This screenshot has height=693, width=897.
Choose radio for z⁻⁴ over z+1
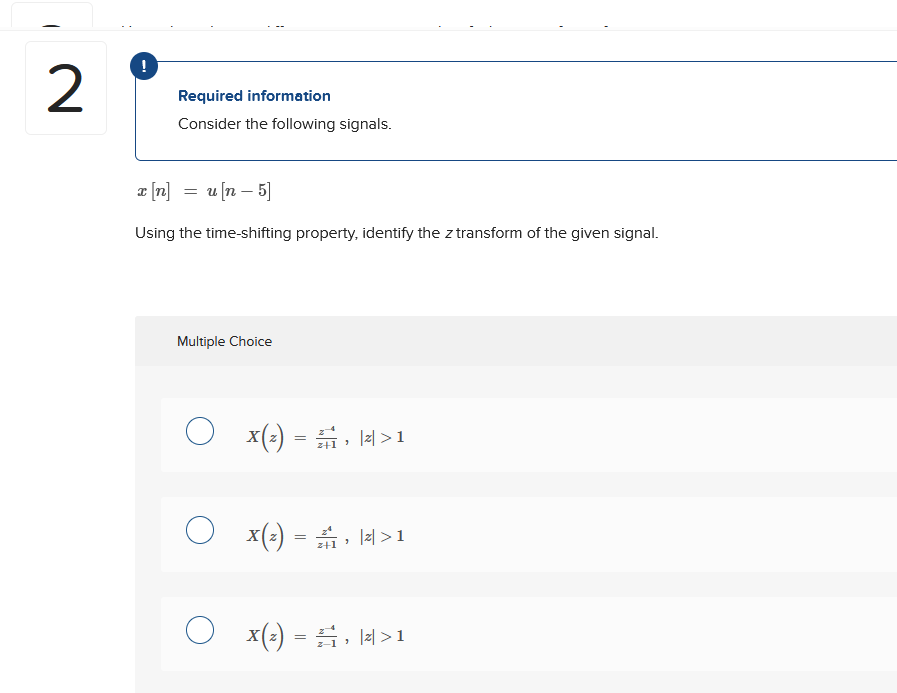tap(200, 431)
